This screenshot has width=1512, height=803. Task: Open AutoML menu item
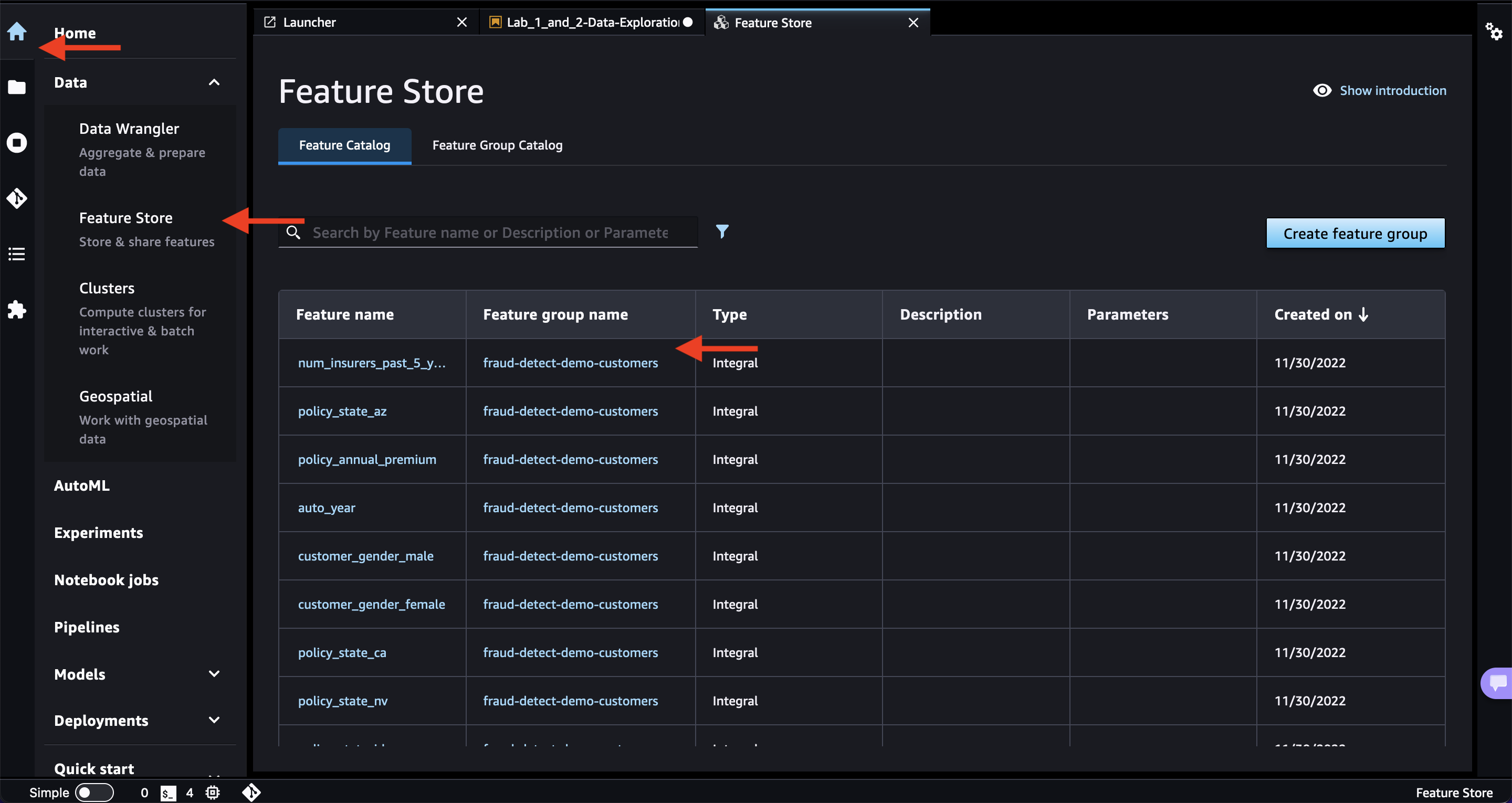pos(81,485)
